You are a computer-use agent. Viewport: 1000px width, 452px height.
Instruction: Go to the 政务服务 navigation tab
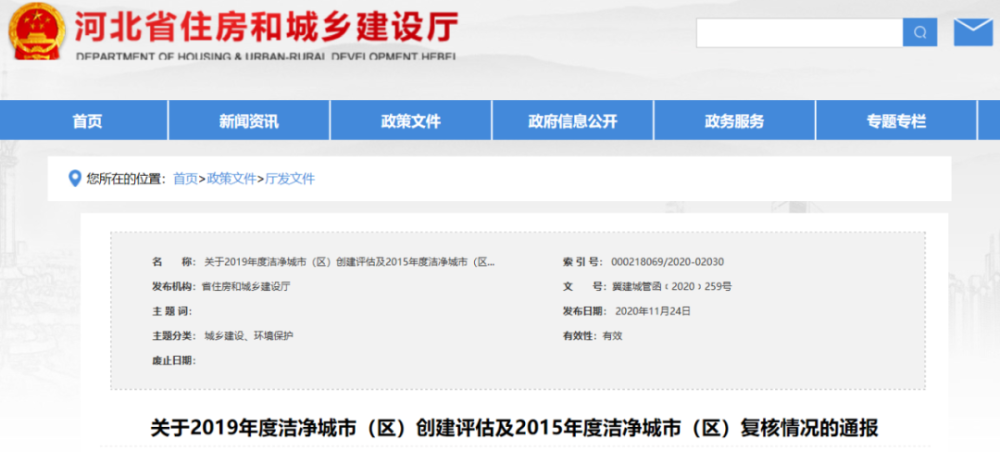(x=734, y=121)
